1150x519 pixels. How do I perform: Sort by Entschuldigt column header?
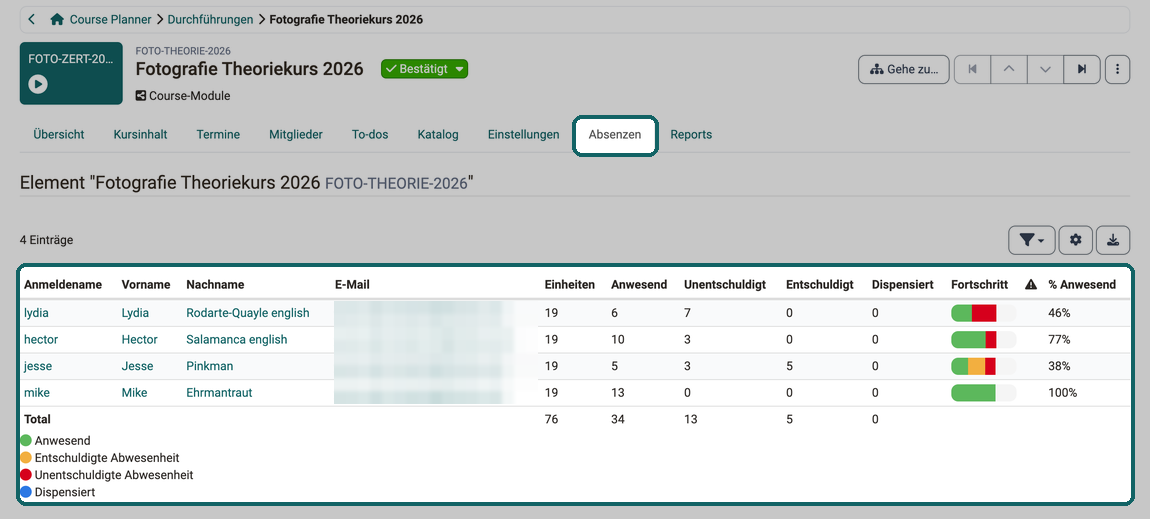click(x=819, y=284)
